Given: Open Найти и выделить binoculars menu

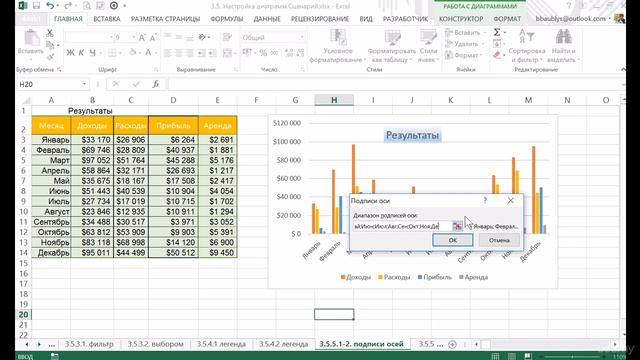Looking at the screenshot, I should 563,46.
